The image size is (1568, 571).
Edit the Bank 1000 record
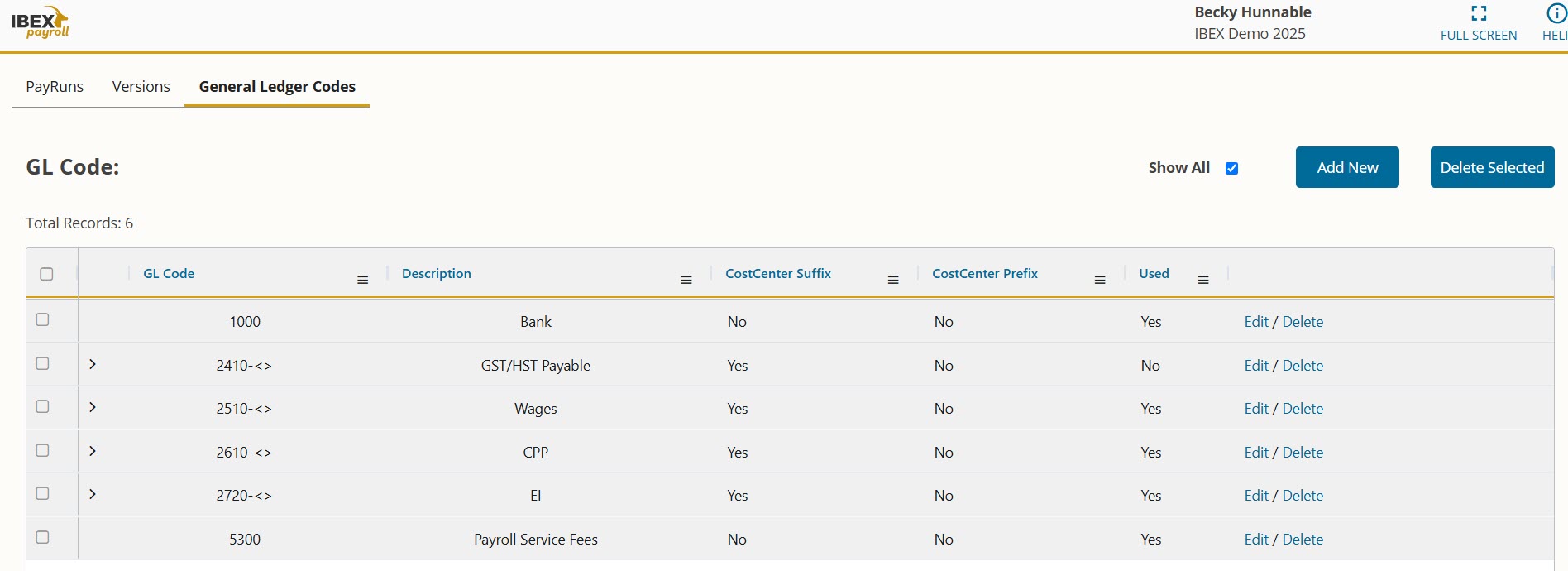[1256, 322]
